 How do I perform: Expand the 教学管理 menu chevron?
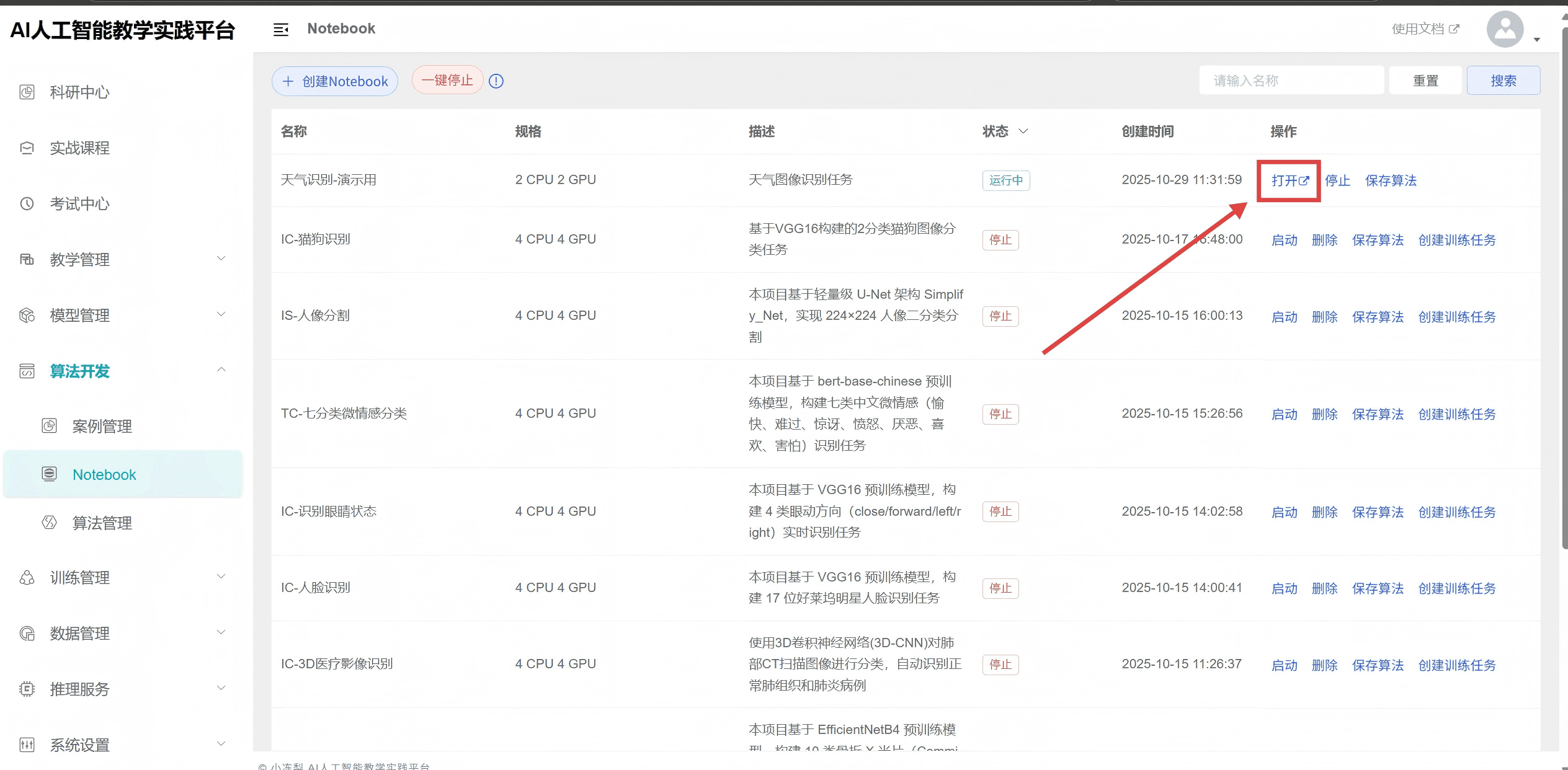[221, 259]
